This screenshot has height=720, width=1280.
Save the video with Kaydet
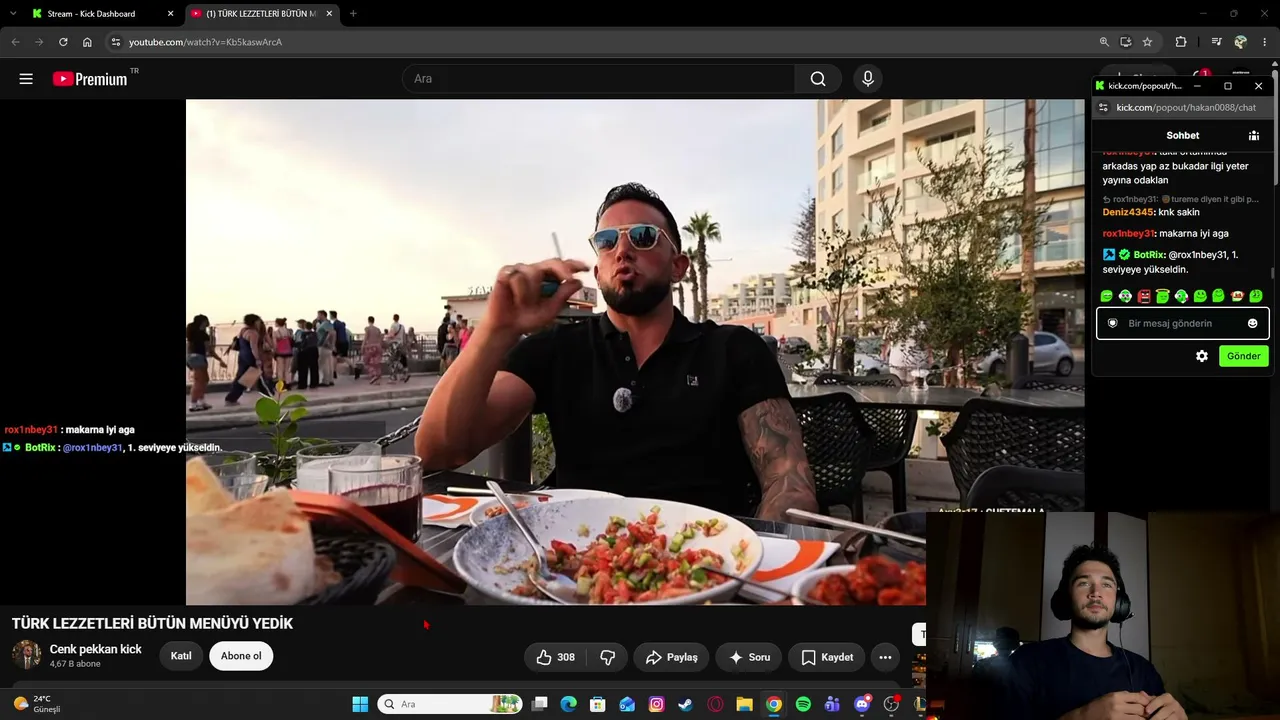827,657
